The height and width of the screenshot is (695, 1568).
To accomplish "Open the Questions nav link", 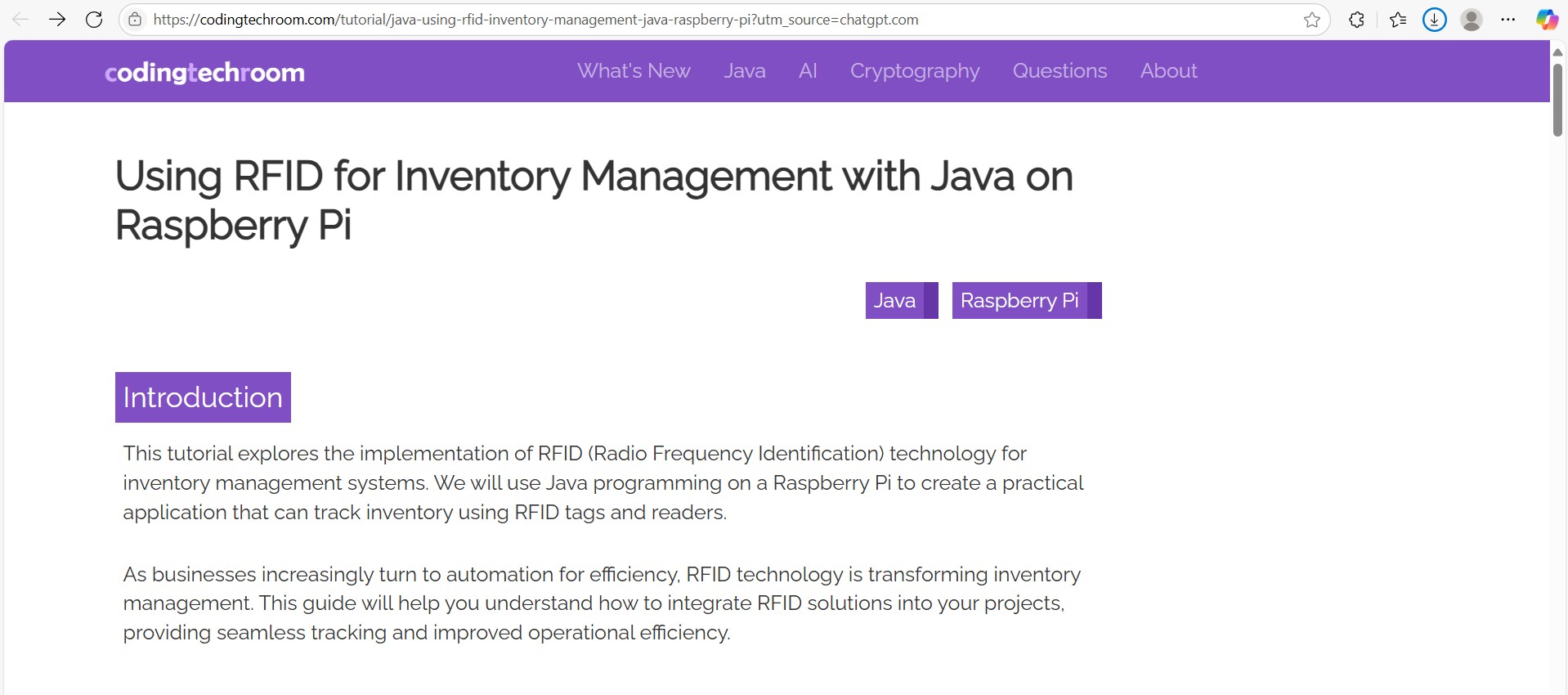I will 1060,71.
